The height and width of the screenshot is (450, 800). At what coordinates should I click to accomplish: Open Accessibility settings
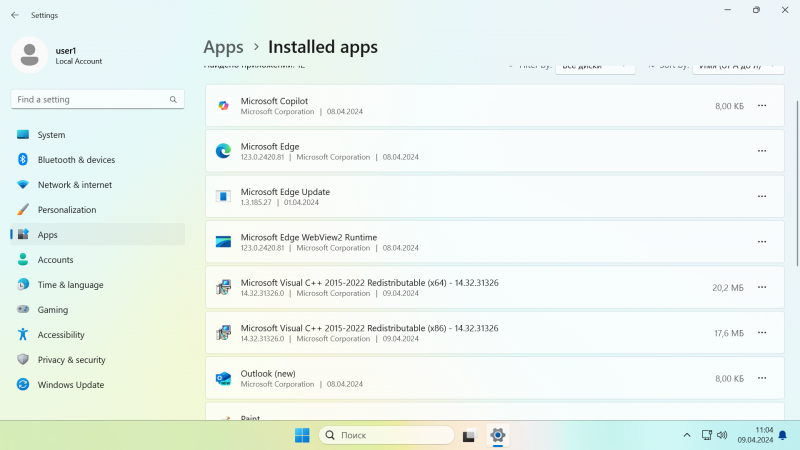click(x=97, y=335)
